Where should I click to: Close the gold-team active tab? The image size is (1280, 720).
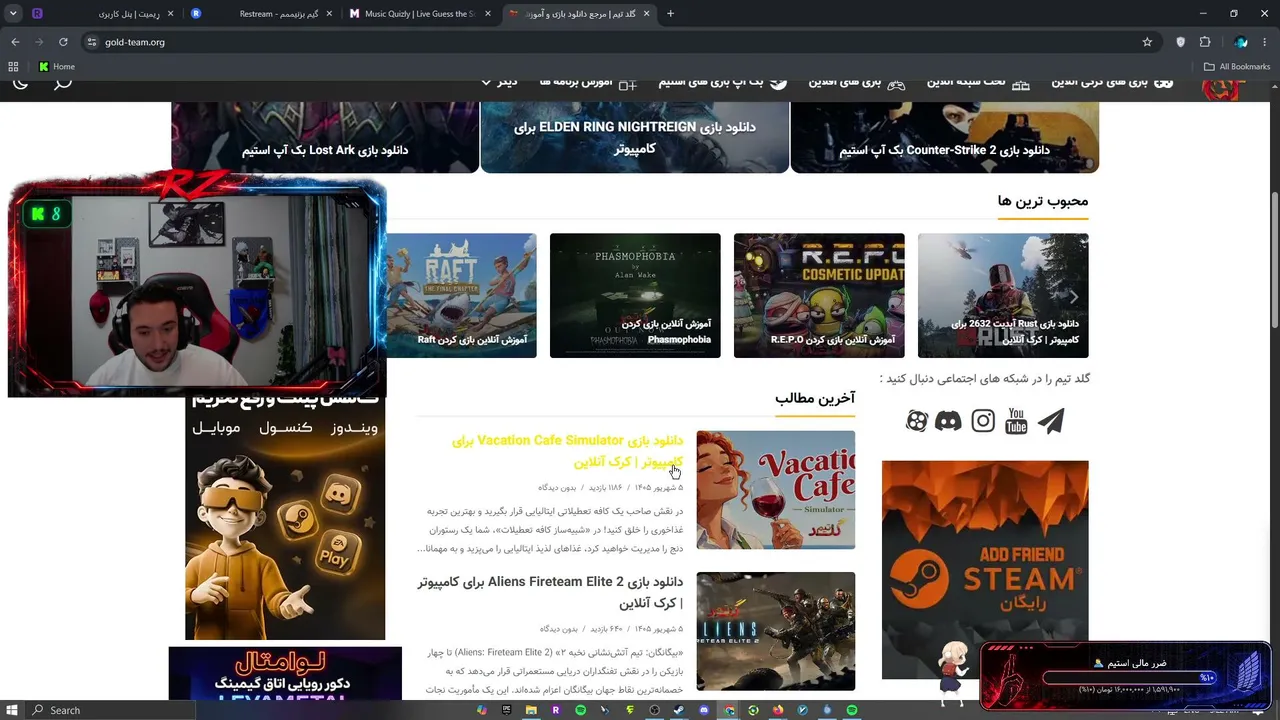646,14
